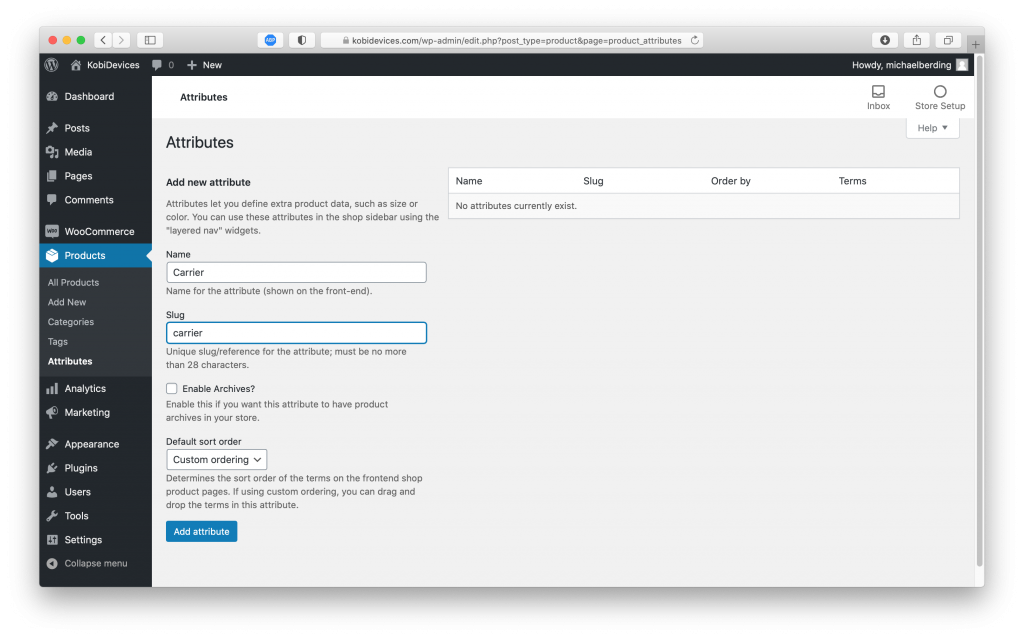1024x639 pixels.
Task: Click the WordPress logo icon
Action: (x=52, y=65)
